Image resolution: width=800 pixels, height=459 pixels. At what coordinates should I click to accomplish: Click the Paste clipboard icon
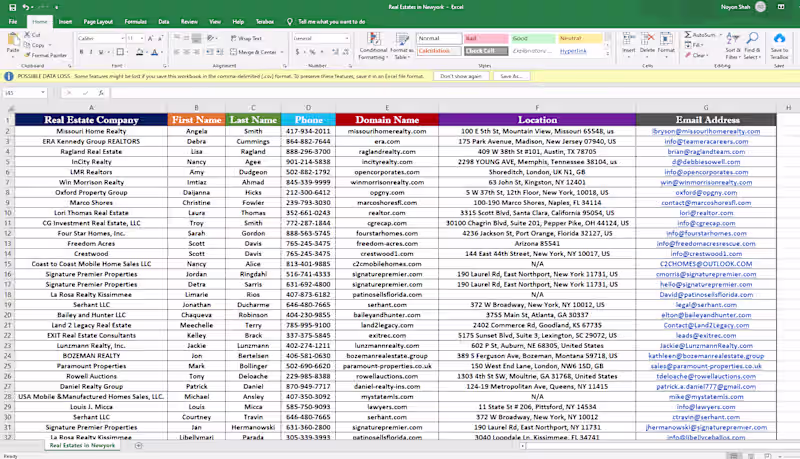(13, 41)
